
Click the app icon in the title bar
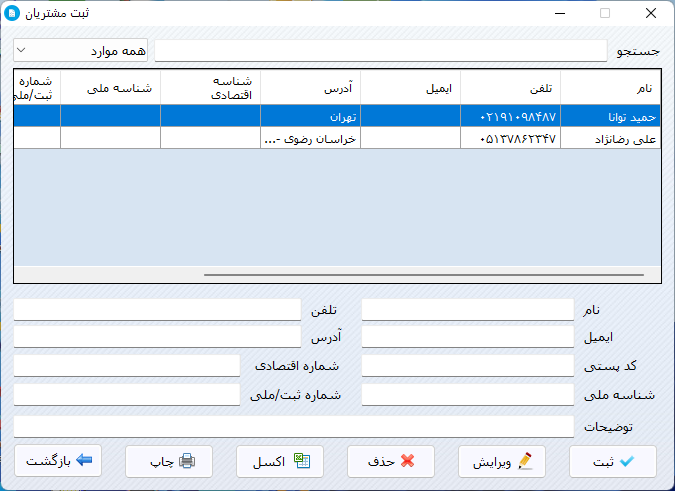[x=12, y=13]
